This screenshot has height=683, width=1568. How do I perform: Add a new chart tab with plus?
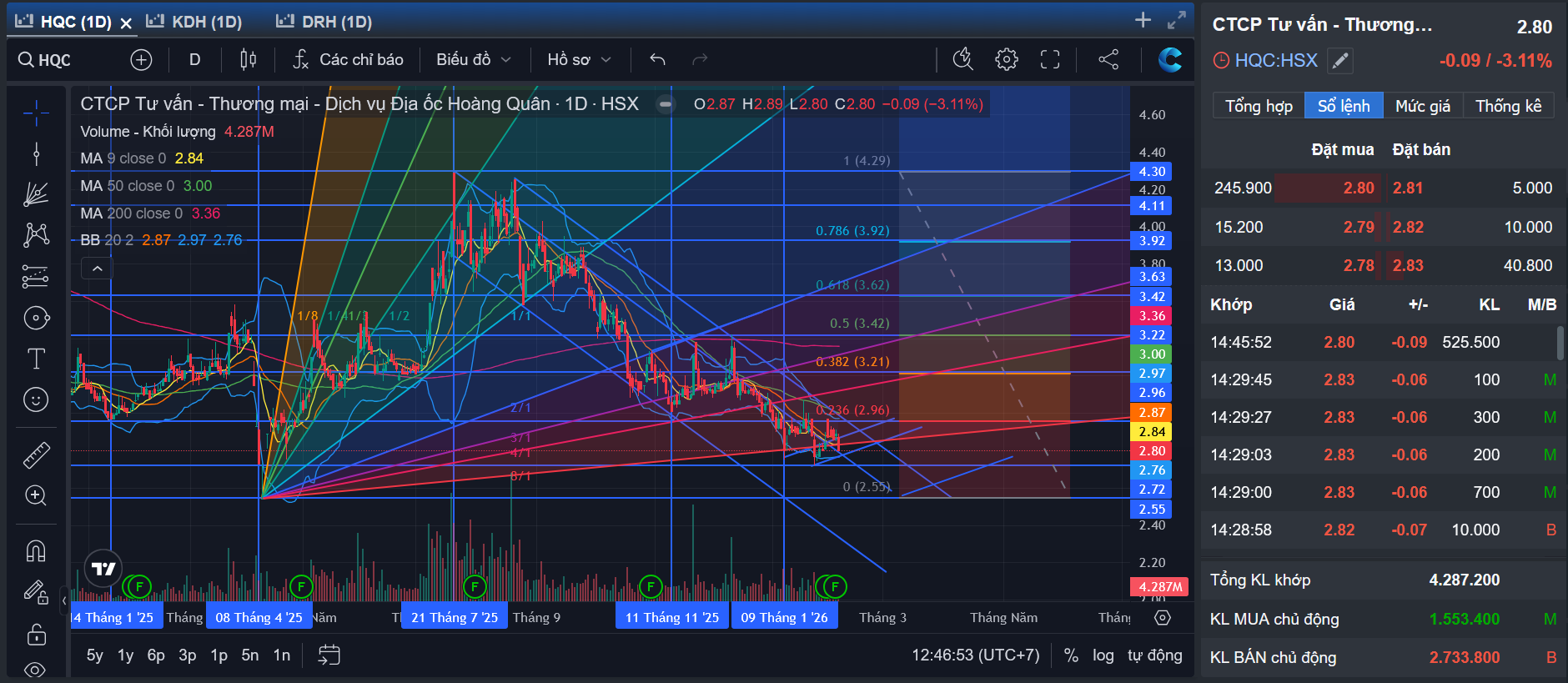pyautogui.click(x=1143, y=20)
